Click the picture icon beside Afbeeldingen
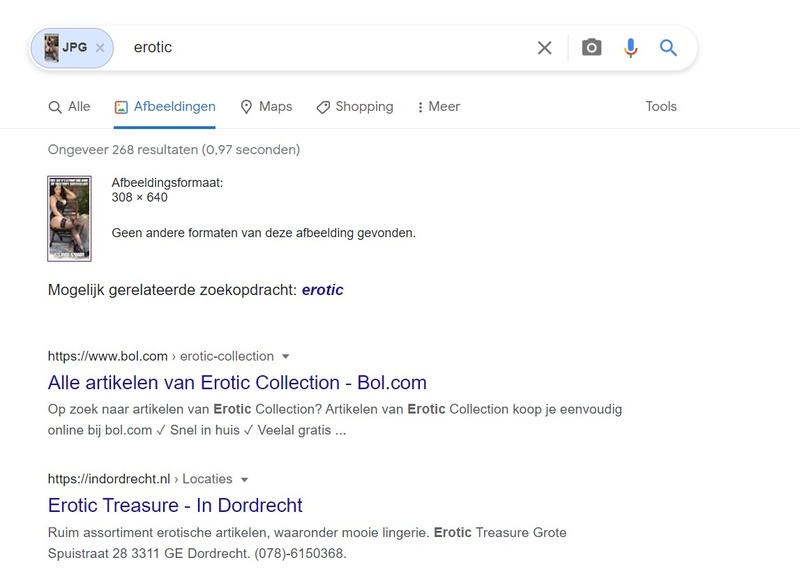This screenshot has height=581, width=800. point(121,106)
